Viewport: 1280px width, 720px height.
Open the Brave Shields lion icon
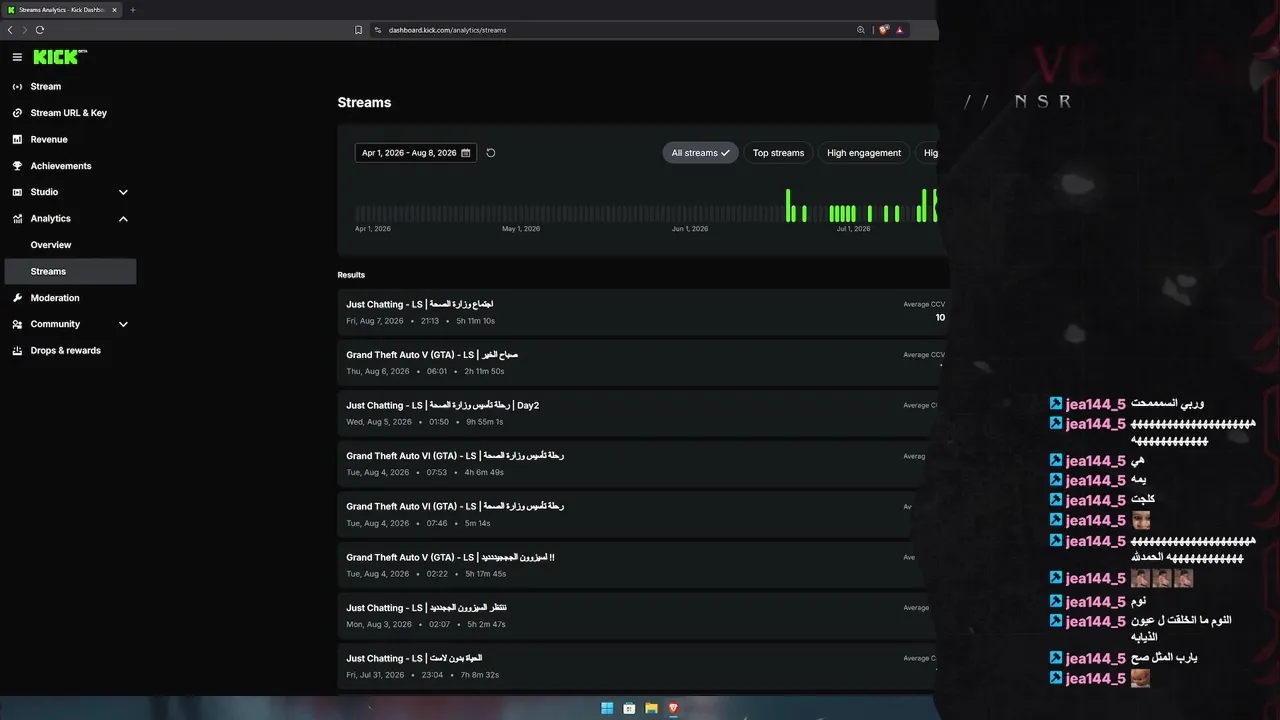click(x=883, y=30)
